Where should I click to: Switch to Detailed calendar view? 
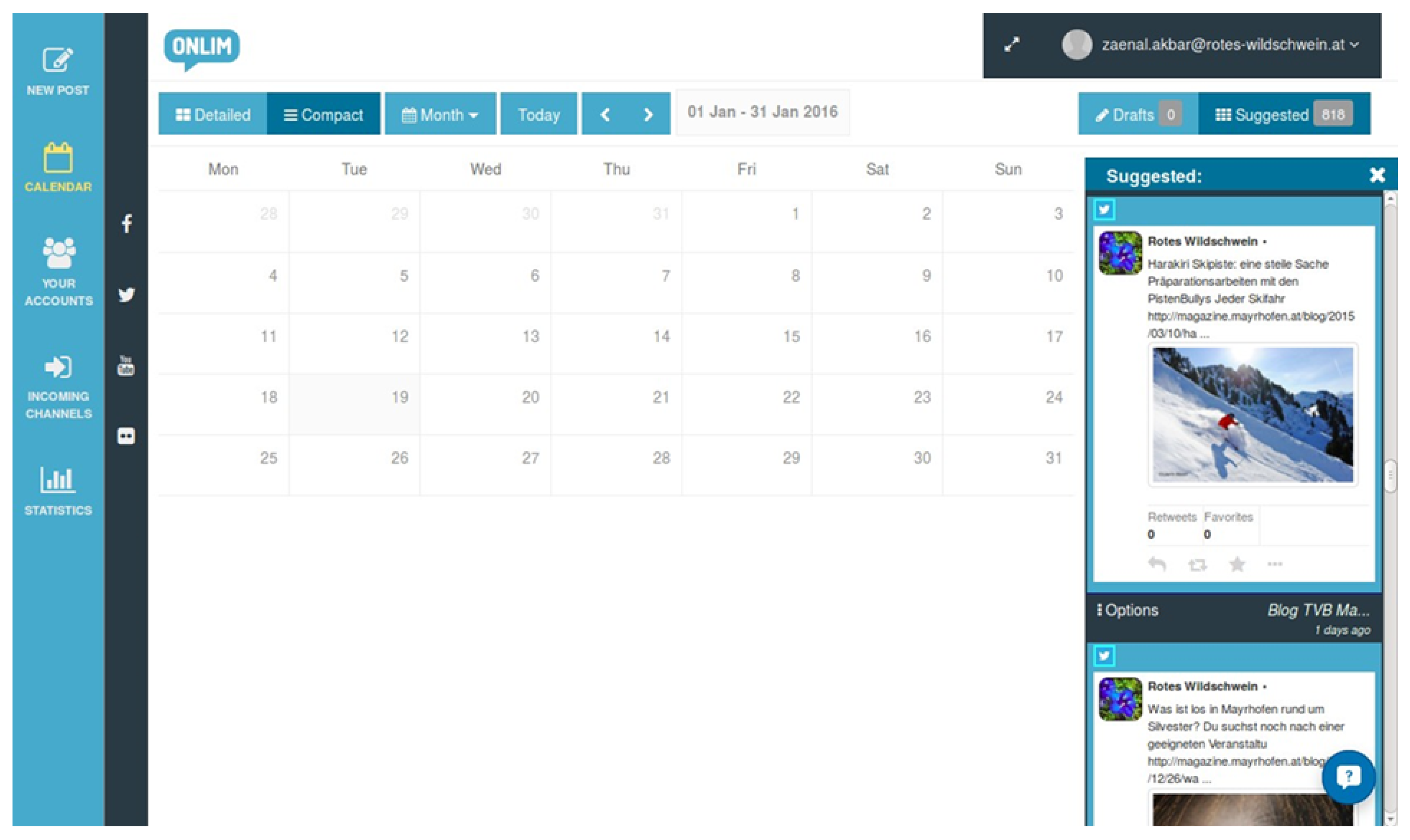(213, 115)
